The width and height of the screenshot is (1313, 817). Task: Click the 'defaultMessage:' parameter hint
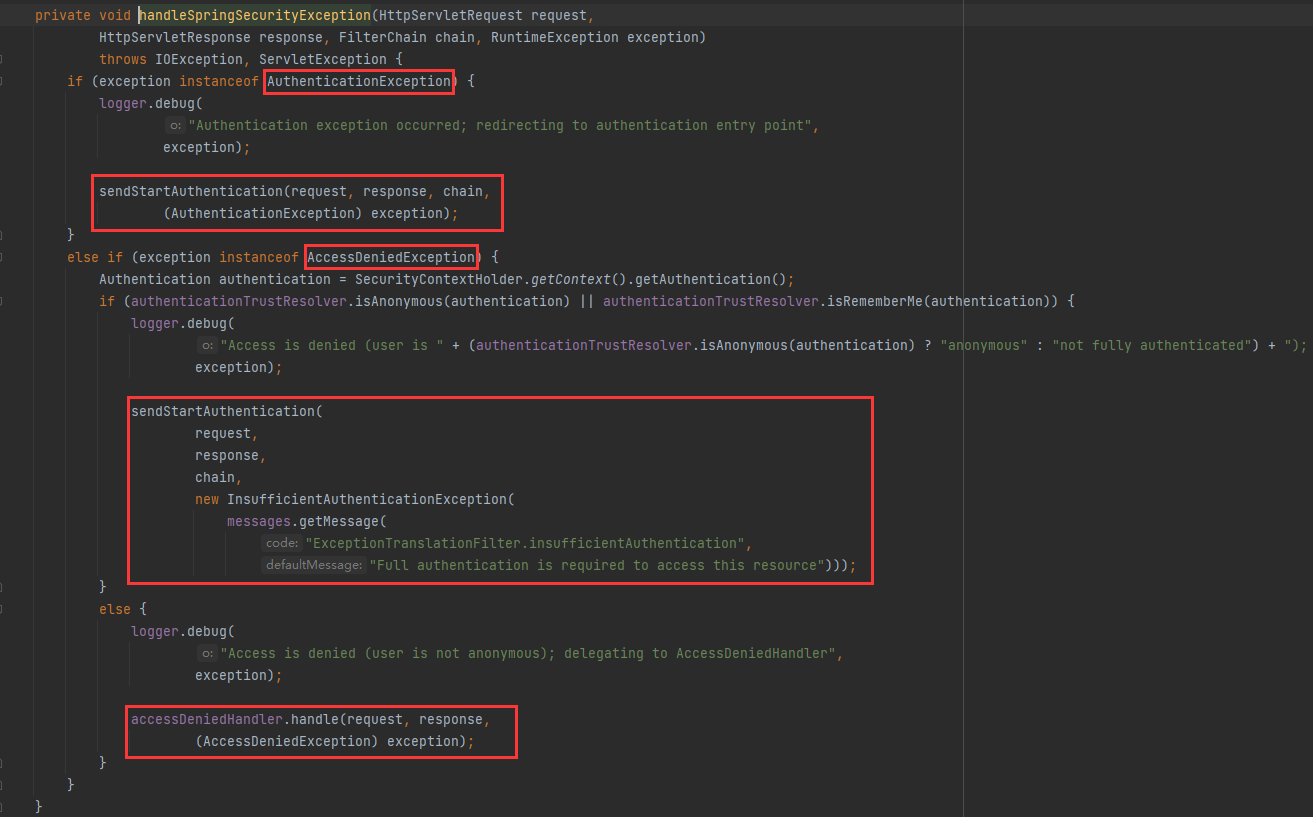coord(314,565)
